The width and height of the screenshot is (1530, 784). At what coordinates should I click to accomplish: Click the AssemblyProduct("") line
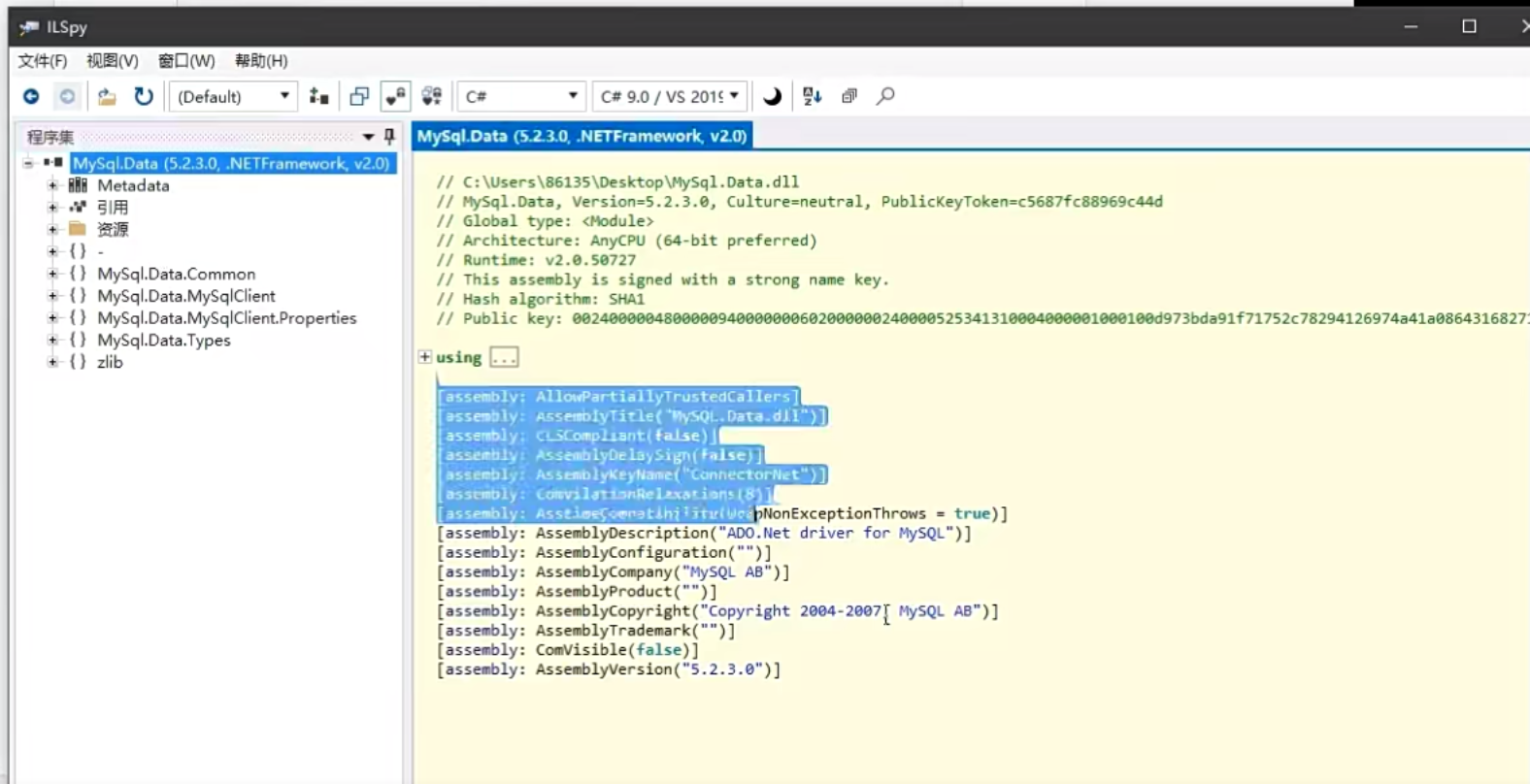(577, 591)
